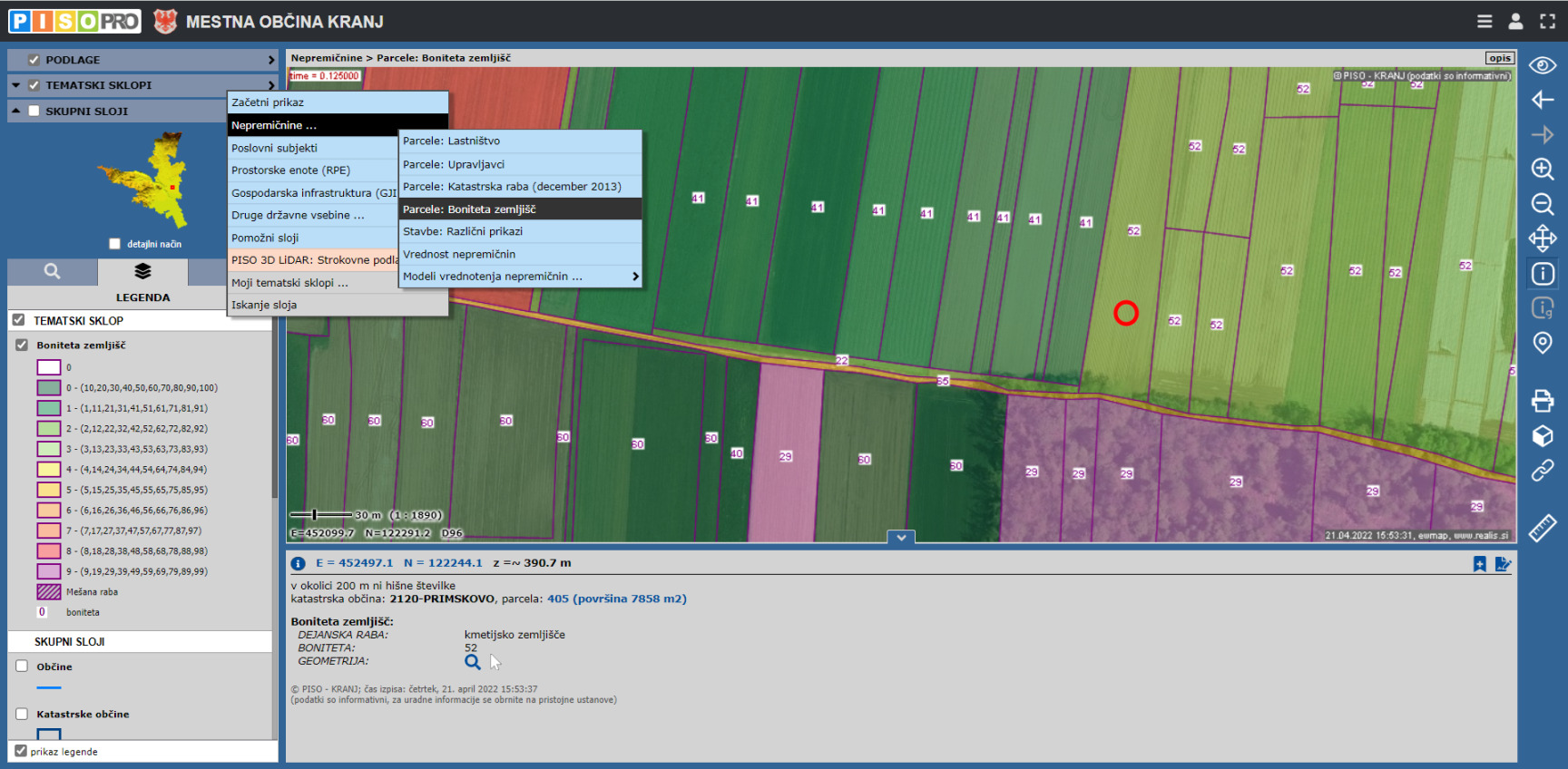Click the pink legend swatch for class 9

(x=49, y=571)
